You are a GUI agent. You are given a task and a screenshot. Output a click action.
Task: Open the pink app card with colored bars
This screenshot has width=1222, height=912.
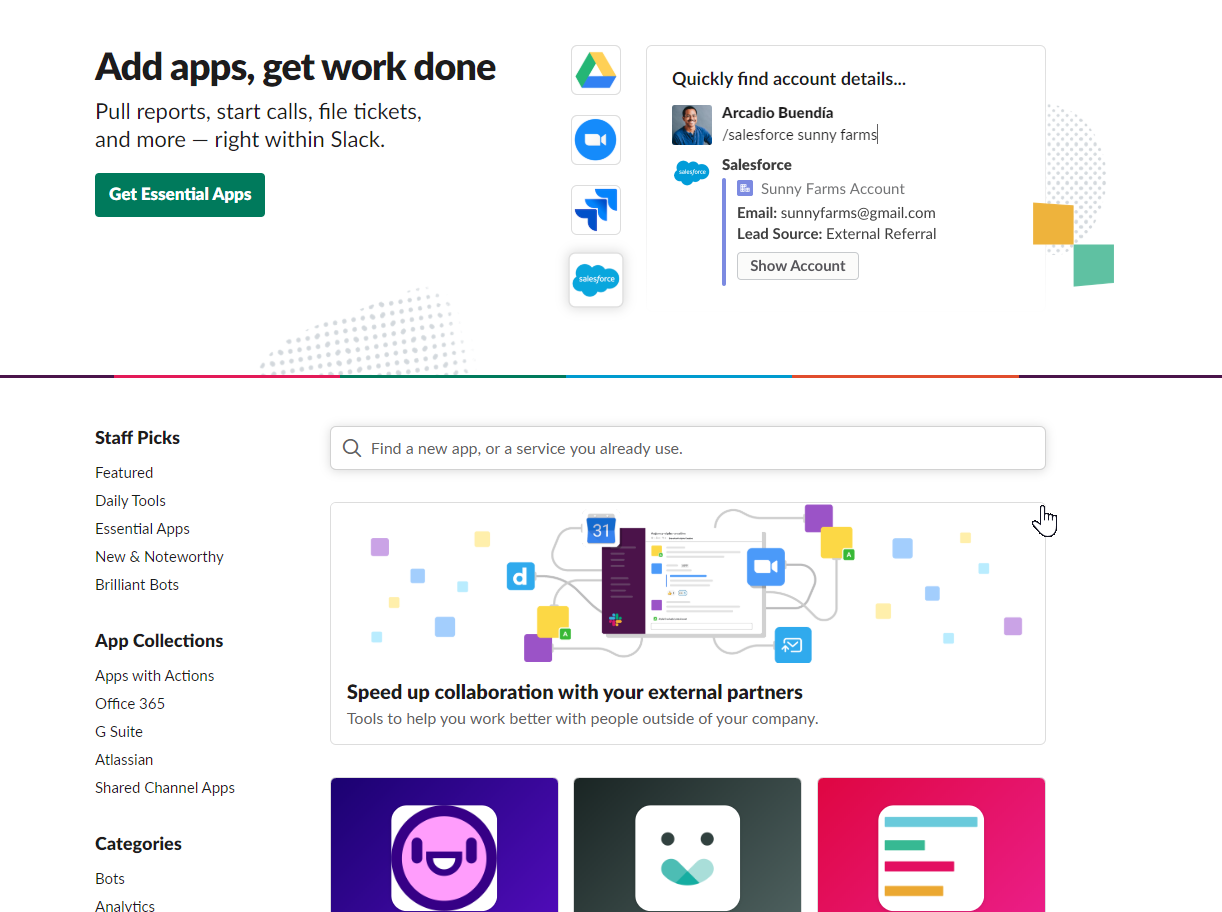(x=931, y=845)
